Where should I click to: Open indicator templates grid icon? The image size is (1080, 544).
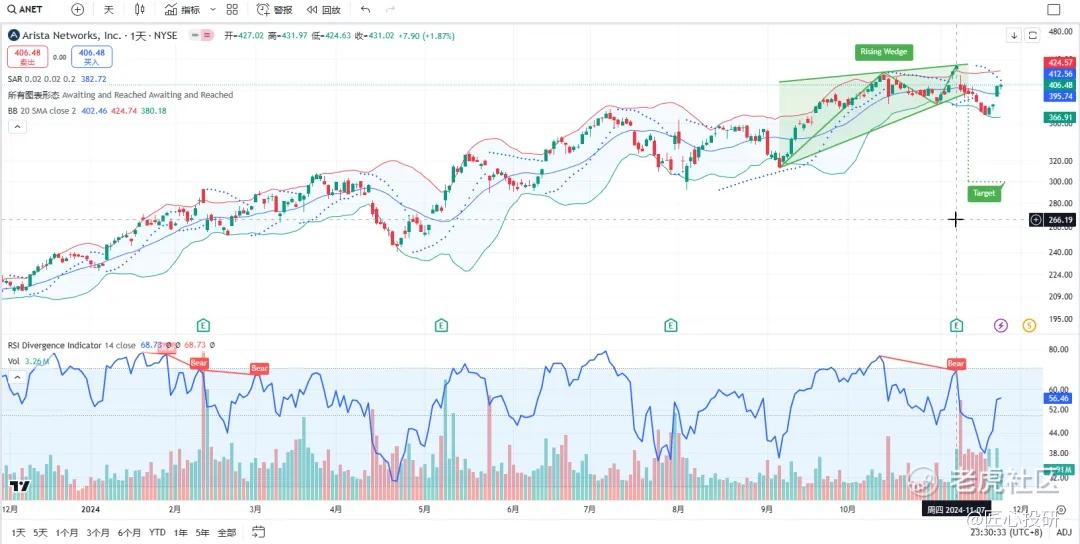pos(232,10)
